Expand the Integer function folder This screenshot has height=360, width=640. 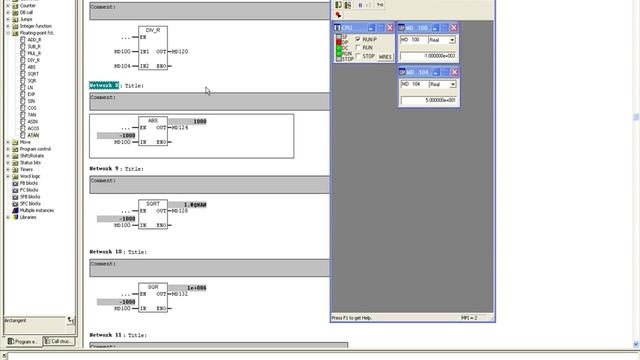(8, 26)
